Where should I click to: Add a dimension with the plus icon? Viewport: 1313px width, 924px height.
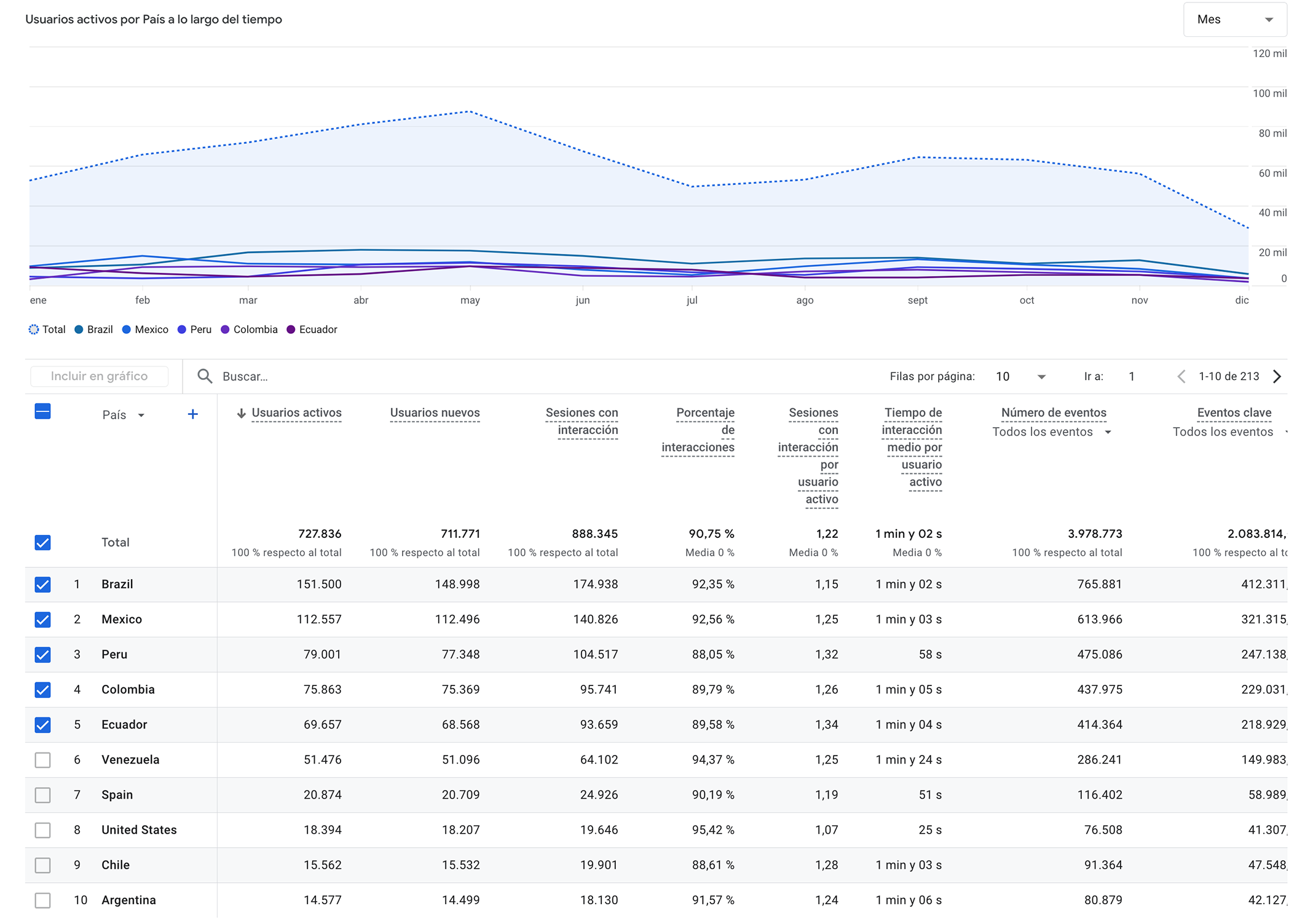pos(192,414)
